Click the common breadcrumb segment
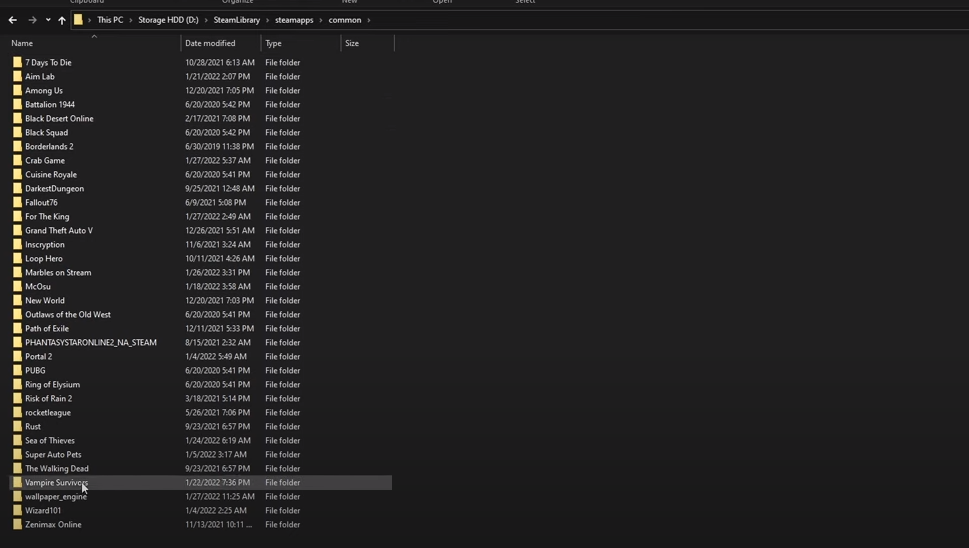This screenshot has width=969, height=548. pyautogui.click(x=345, y=20)
